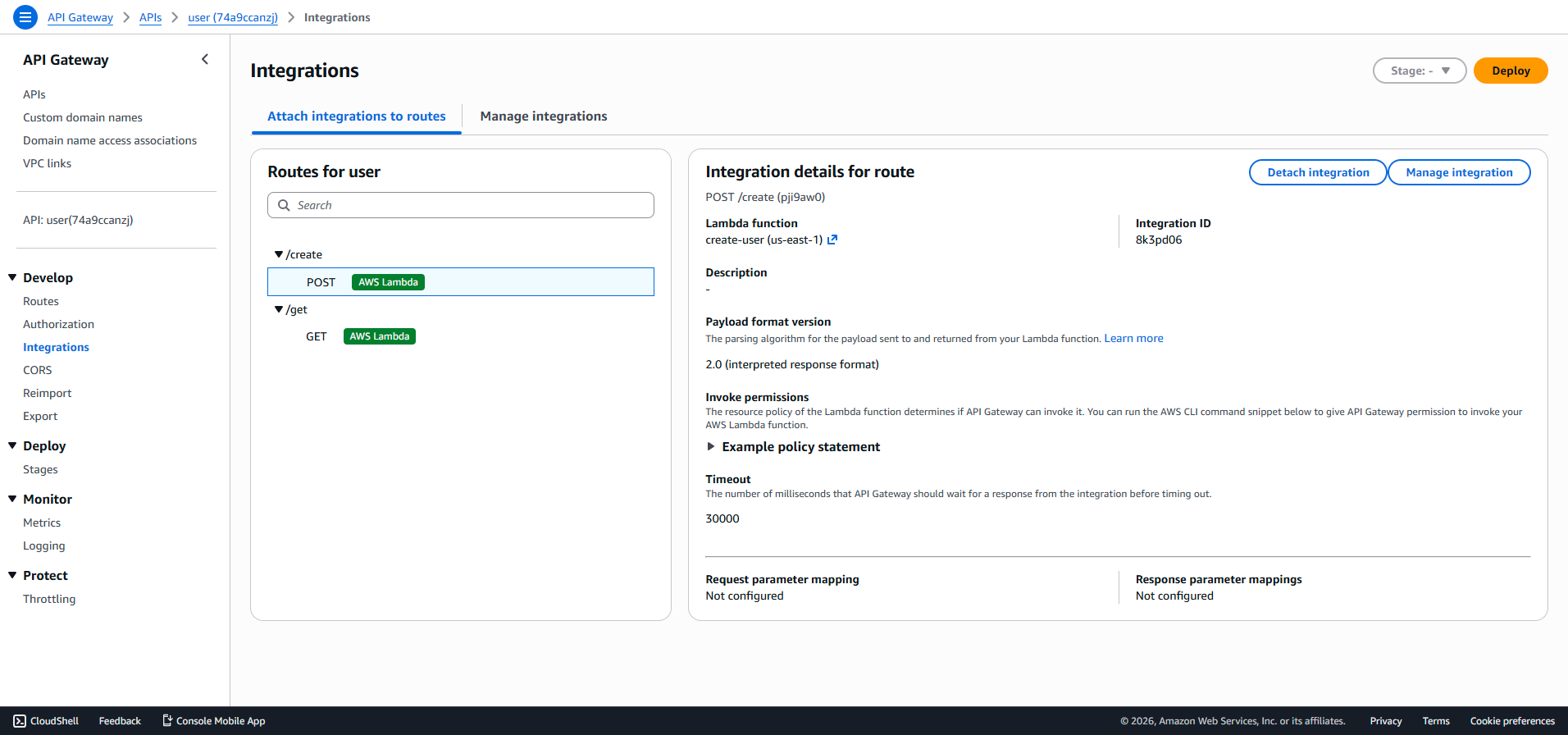Screen dimensions: 1568x735
Task: Open VPC links in sidebar
Action: pos(47,163)
